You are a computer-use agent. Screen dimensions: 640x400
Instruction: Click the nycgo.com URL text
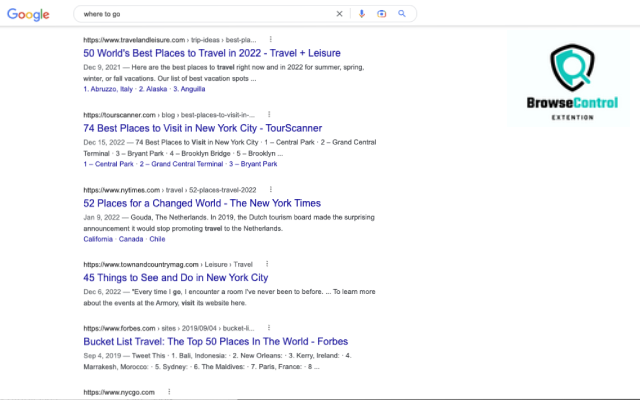[x=119, y=393]
